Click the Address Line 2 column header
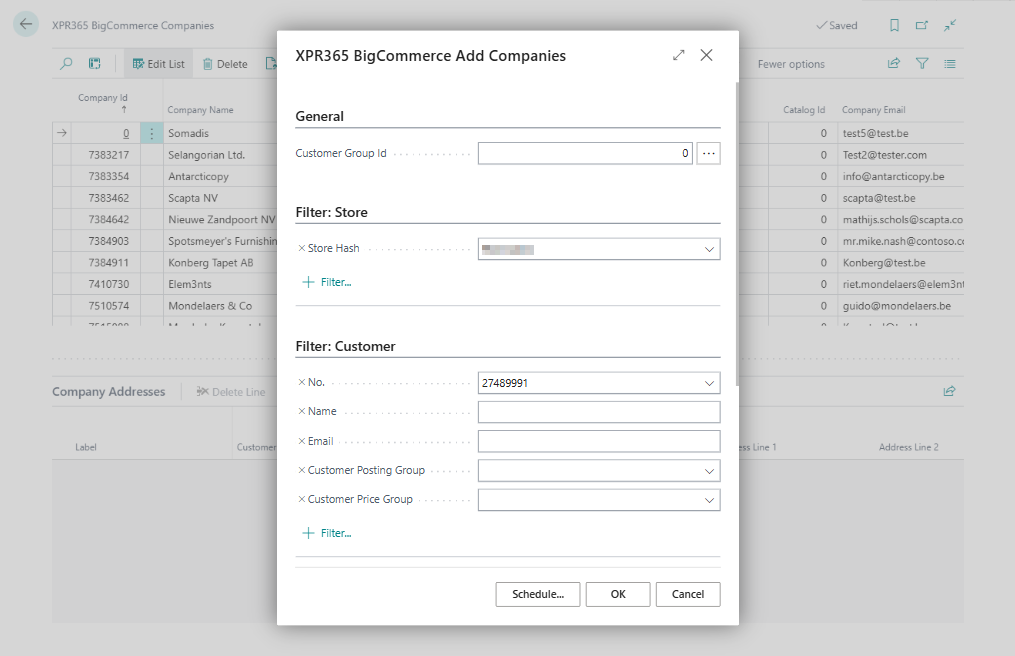Viewport: 1015px width, 656px height. click(908, 447)
